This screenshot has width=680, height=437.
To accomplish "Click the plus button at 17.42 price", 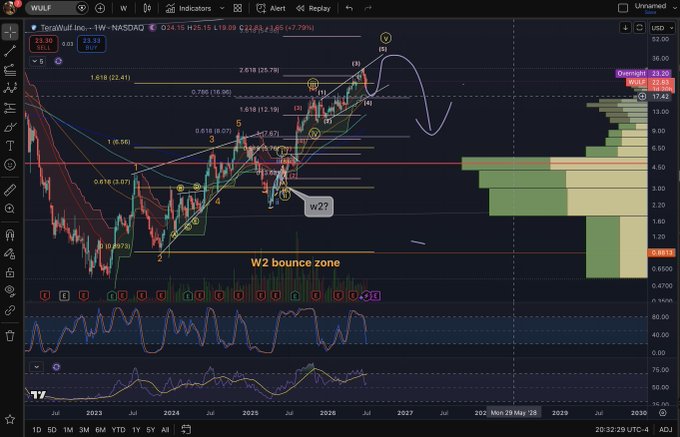I will coord(642,96).
